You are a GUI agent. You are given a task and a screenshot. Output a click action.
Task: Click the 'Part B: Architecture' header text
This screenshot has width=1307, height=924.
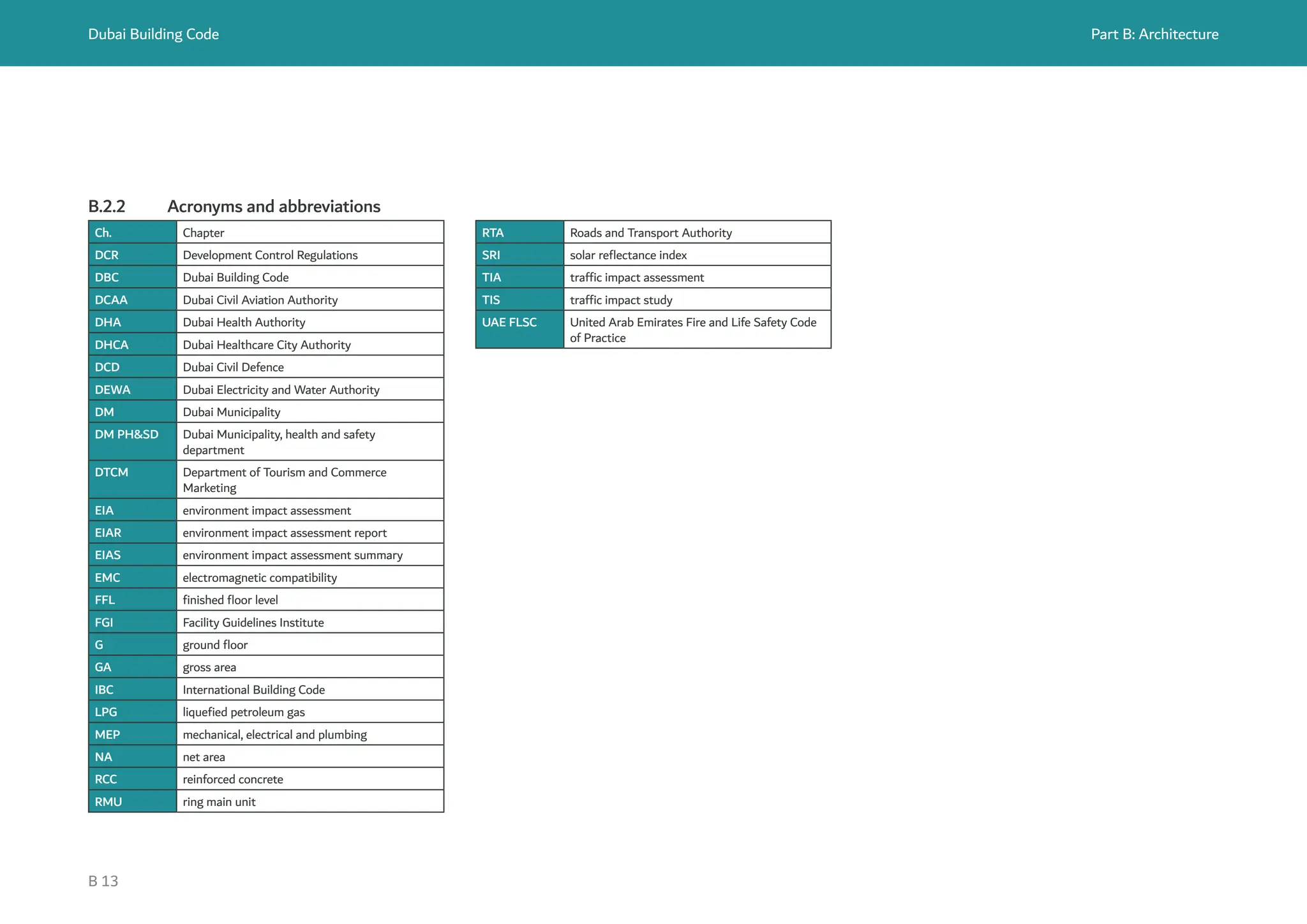(1154, 34)
